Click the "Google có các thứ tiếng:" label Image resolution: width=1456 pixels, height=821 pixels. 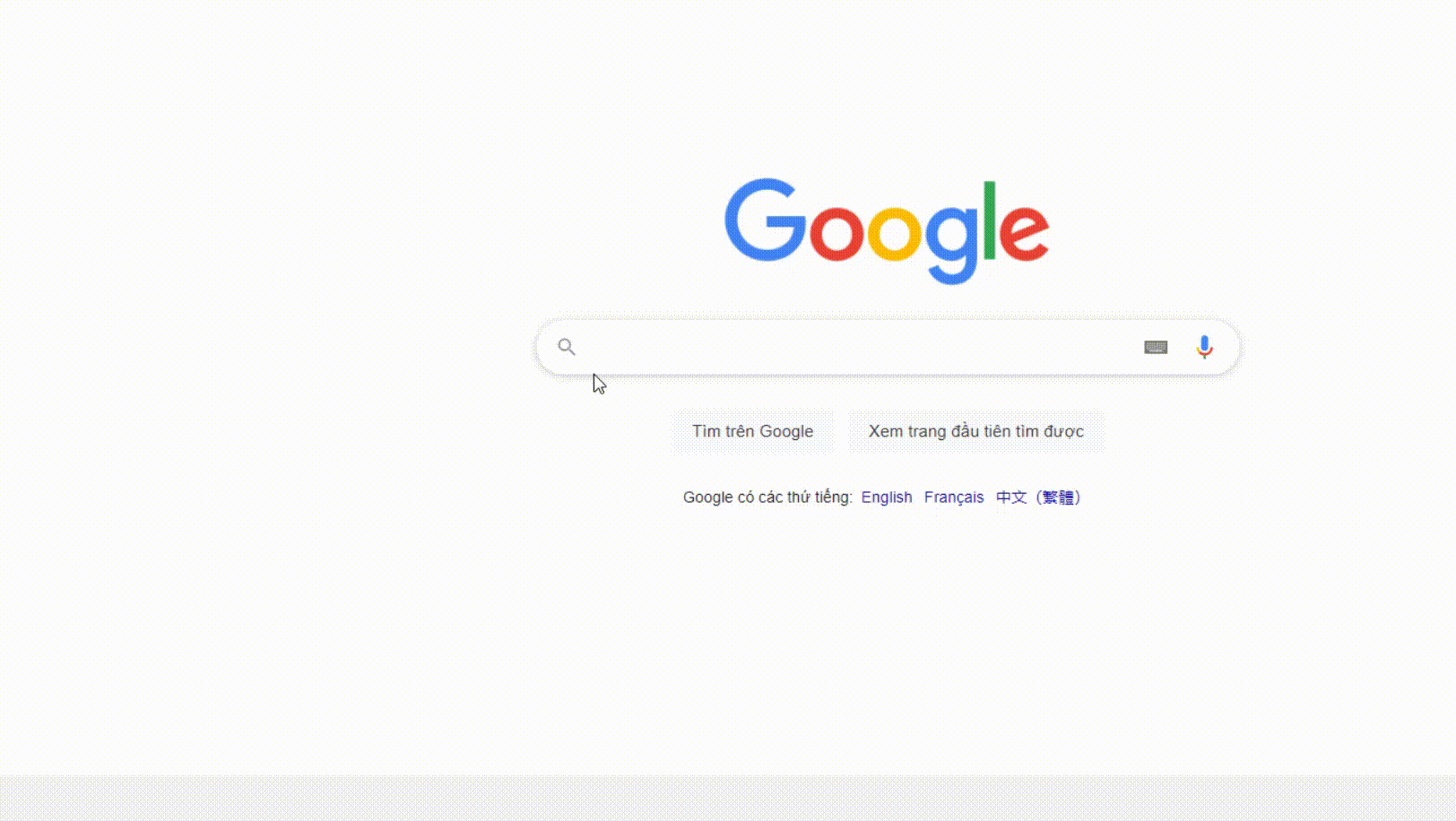pyautogui.click(x=767, y=497)
